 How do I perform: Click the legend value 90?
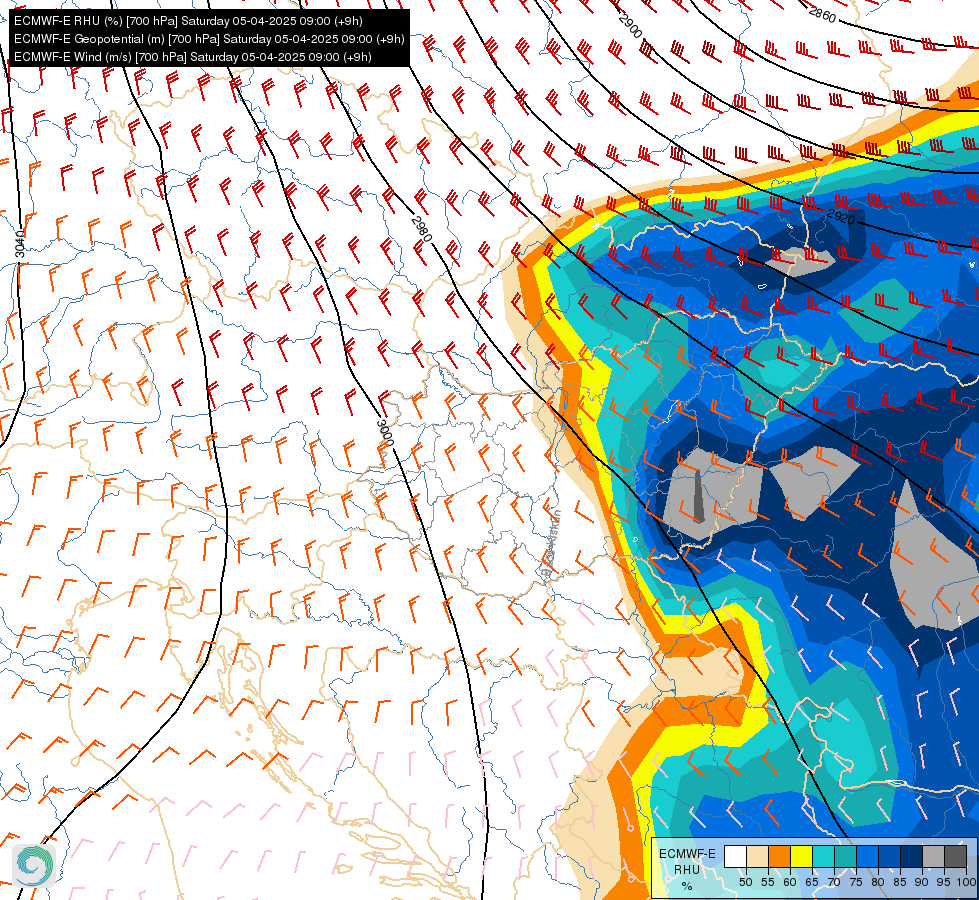(922, 882)
